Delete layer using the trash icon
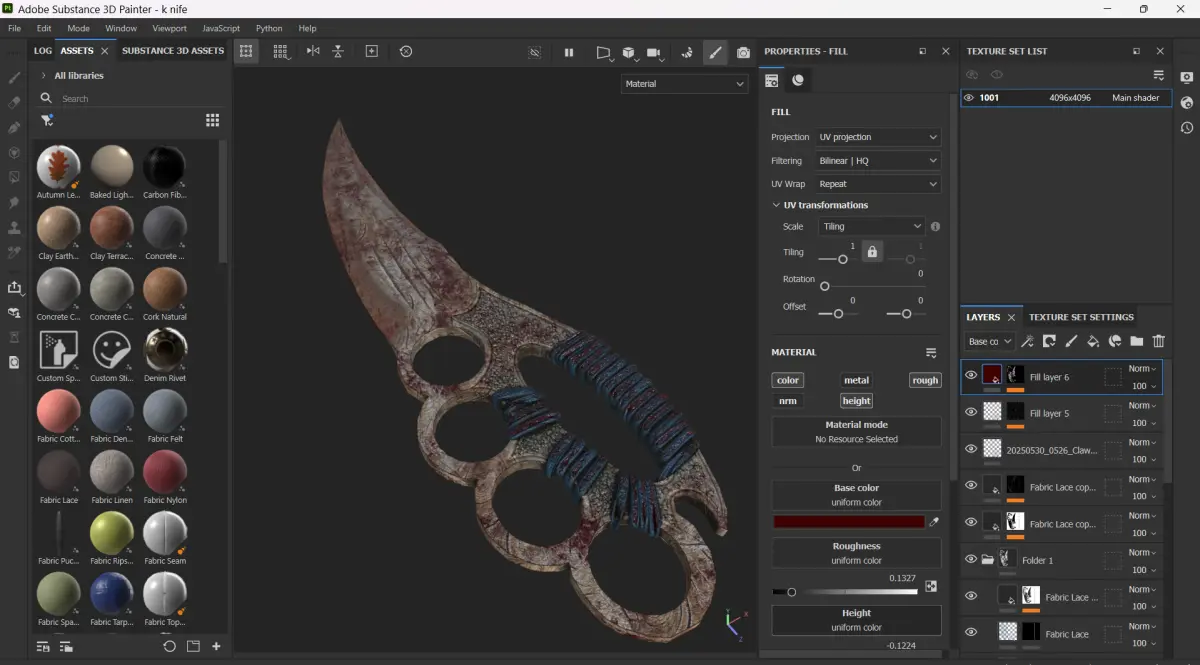The height and width of the screenshot is (665, 1200). tap(1159, 341)
